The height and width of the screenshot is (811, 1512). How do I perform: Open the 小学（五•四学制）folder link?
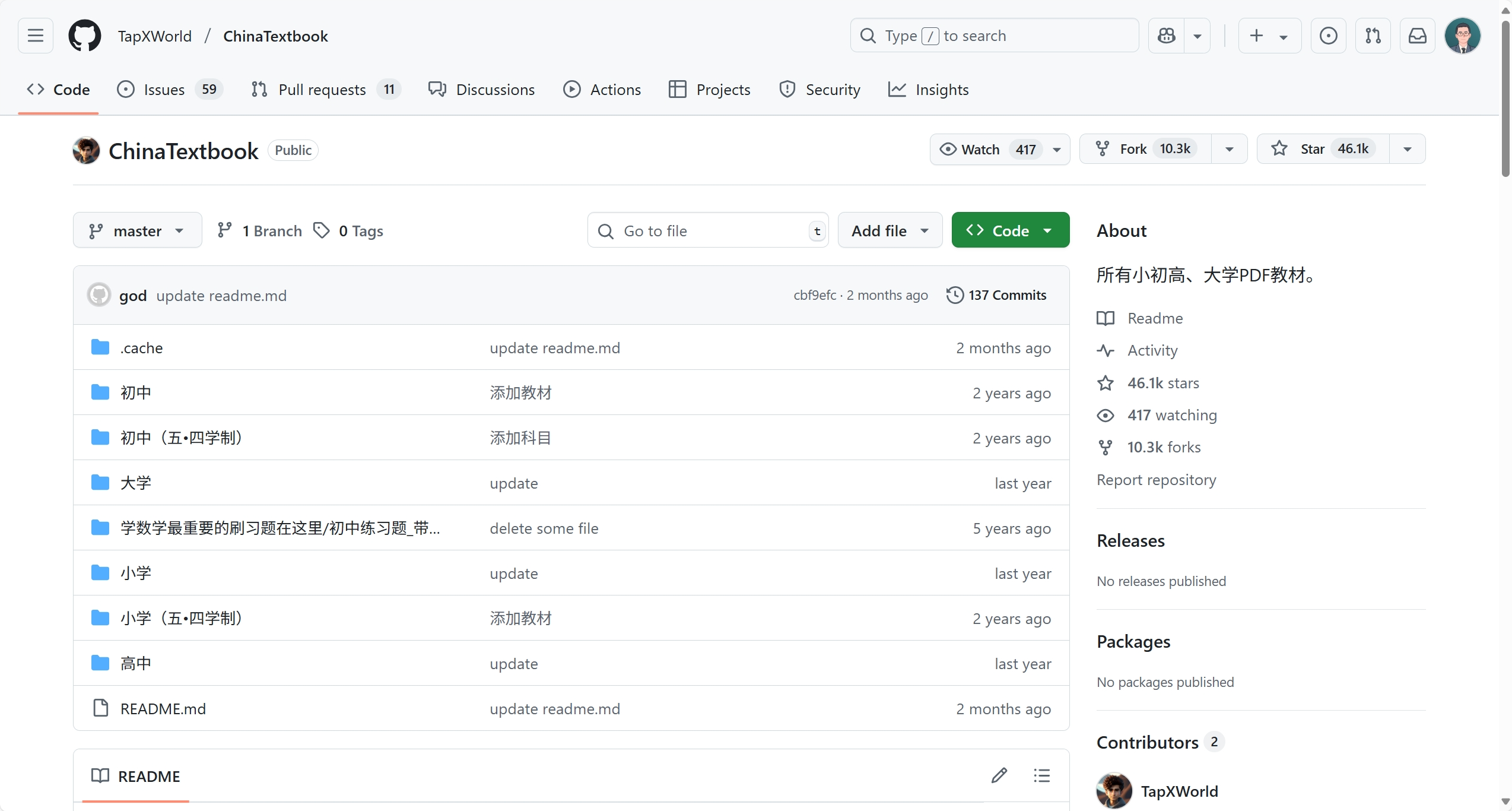182,618
